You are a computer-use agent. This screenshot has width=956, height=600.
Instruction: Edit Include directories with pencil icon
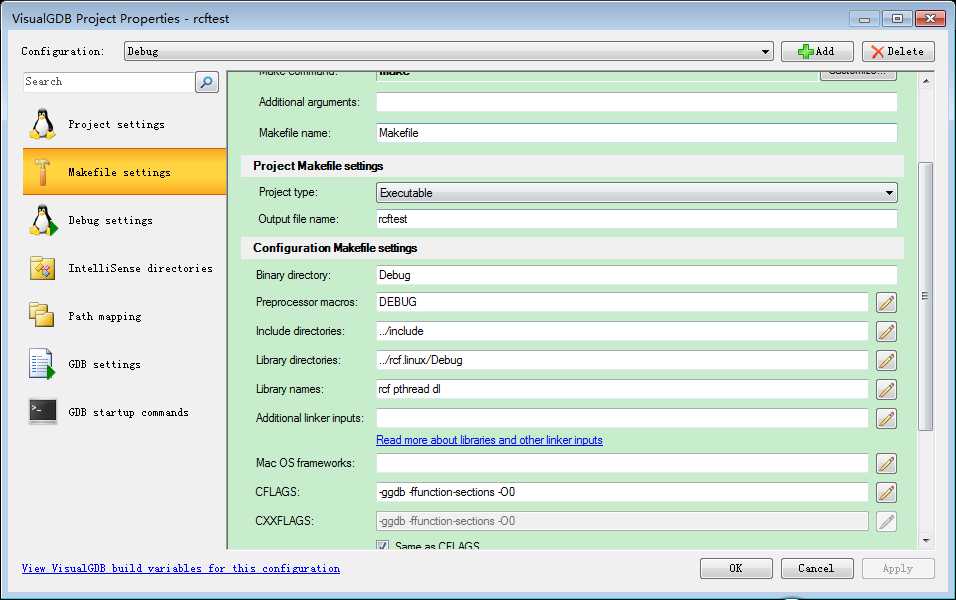886,332
